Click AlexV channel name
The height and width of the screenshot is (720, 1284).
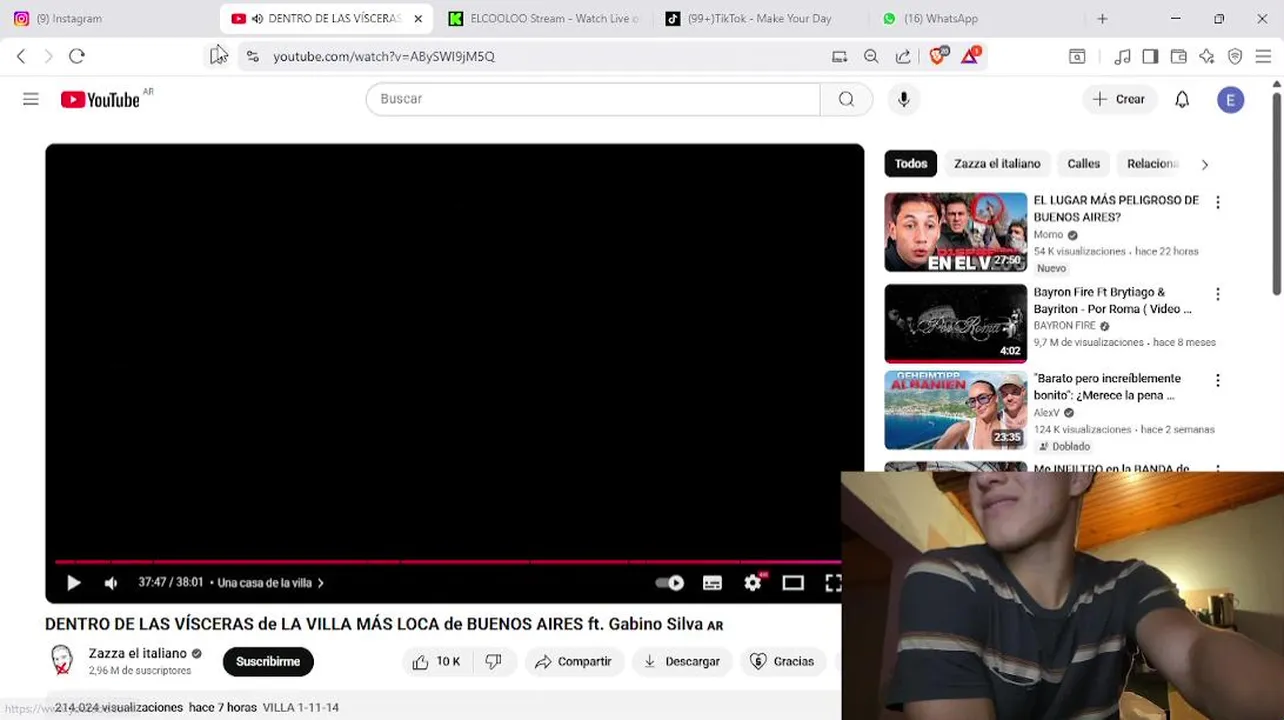click(1046, 413)
